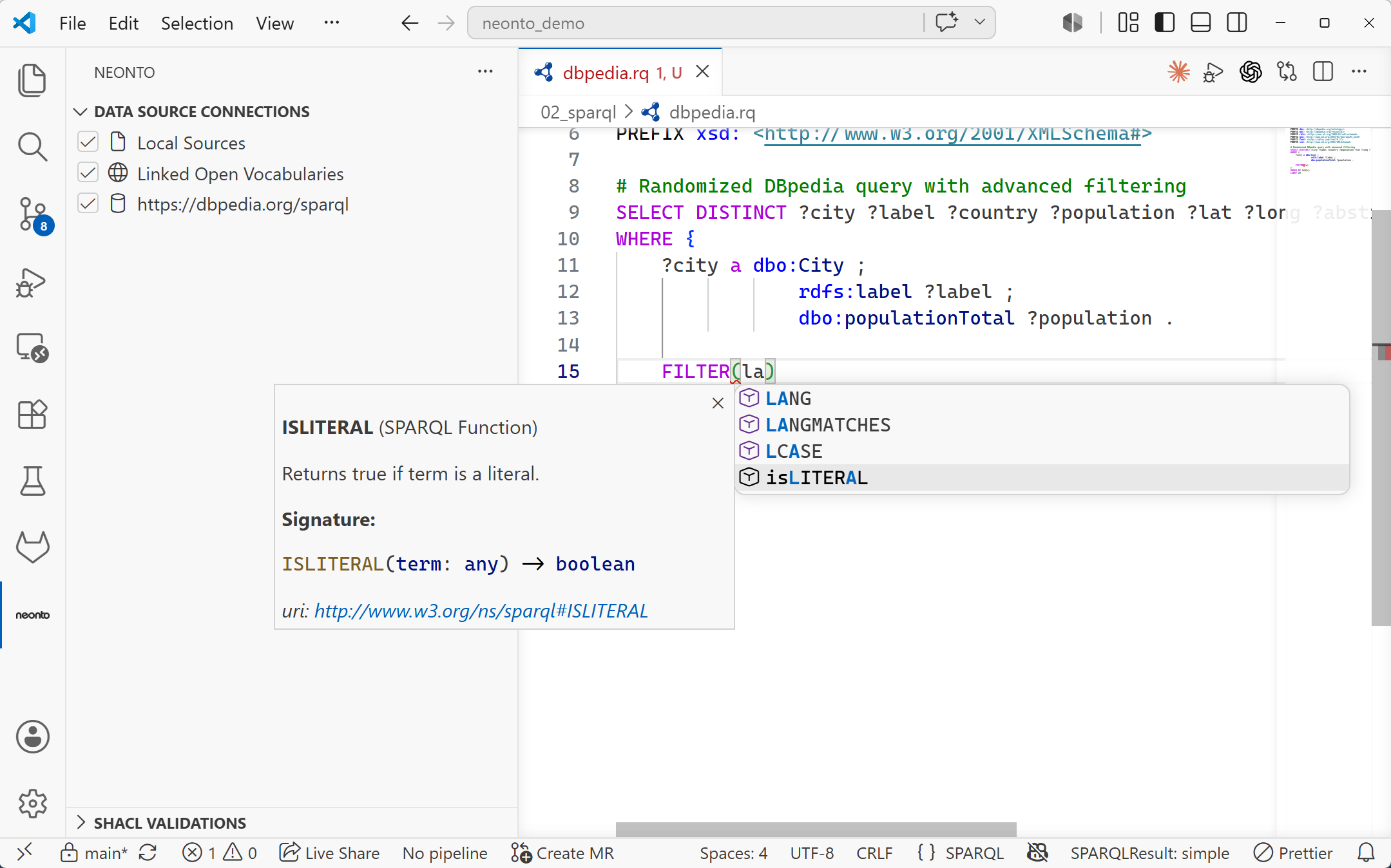Image resolution: width=1391 pixels, height=868 pixels.
Task: Open NEONTO panel more actions menu
Action: (x=485, y=71)
